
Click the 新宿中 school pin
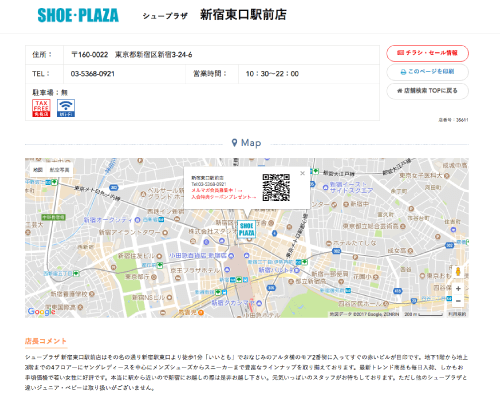346,204
